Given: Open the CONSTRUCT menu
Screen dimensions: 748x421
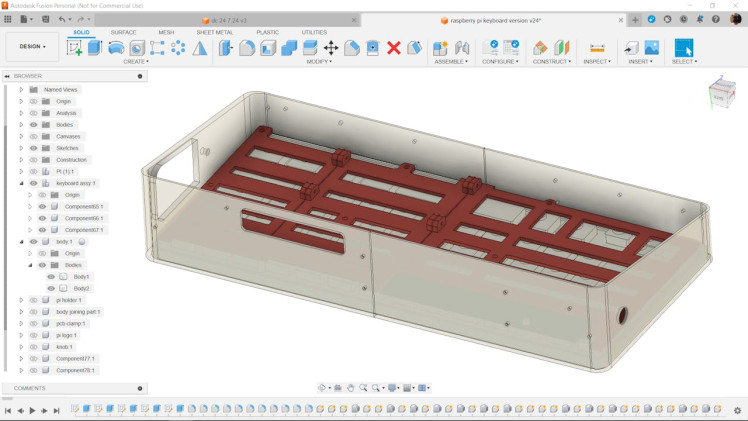Looking at the screenshot, I should (x=552, y=62).
